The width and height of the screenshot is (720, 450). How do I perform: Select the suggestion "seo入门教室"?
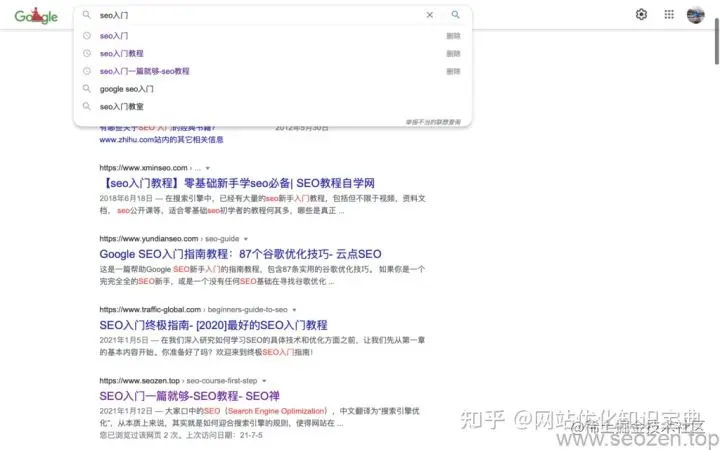pos(122,107)
